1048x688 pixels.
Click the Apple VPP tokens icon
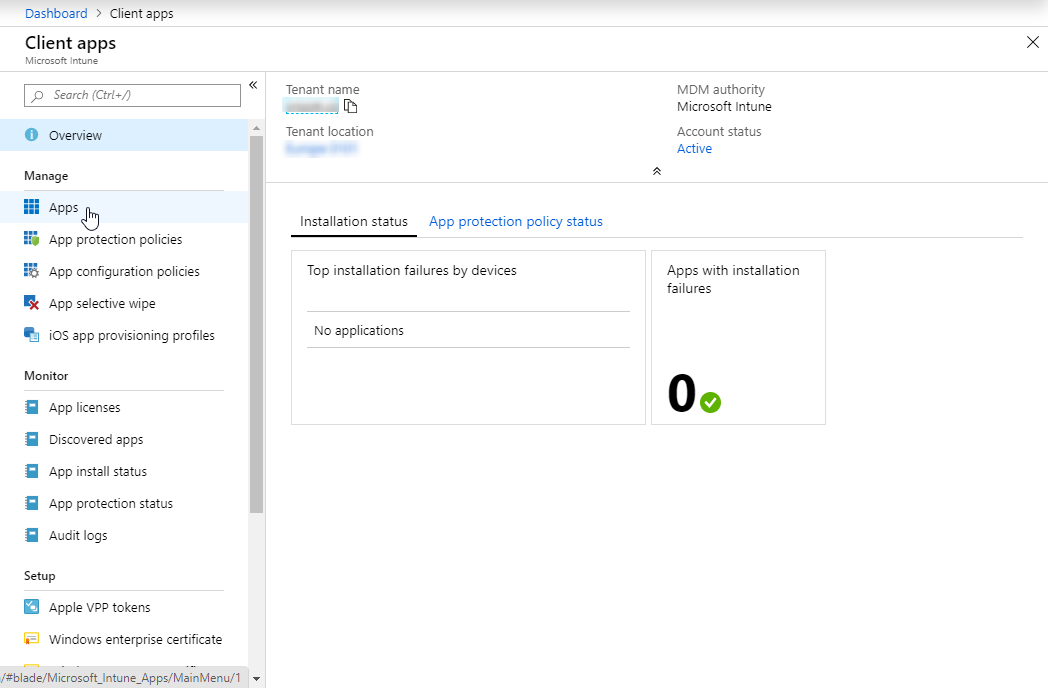(x=31, y=607)
